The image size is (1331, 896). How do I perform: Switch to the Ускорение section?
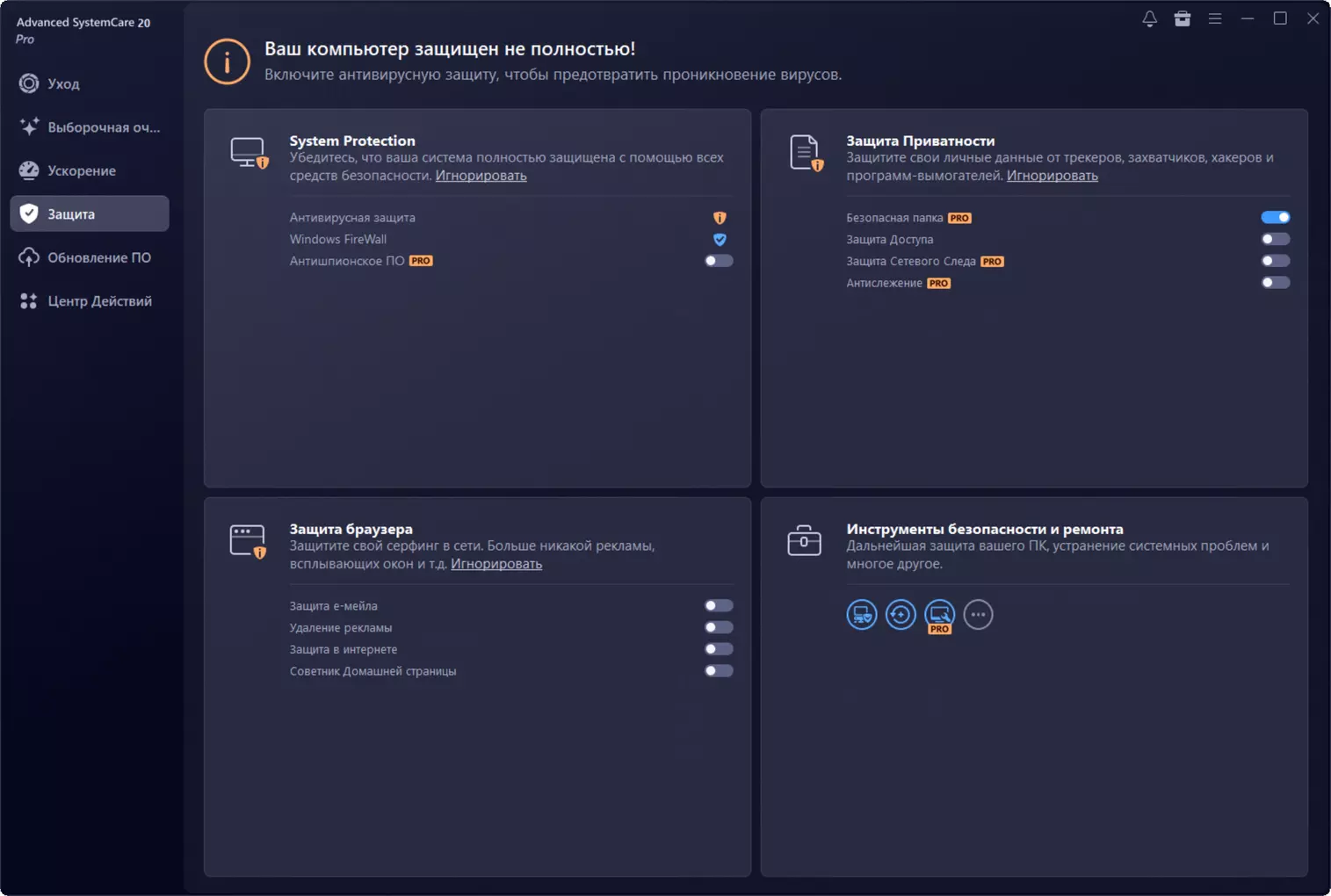[x=90, y=170]
